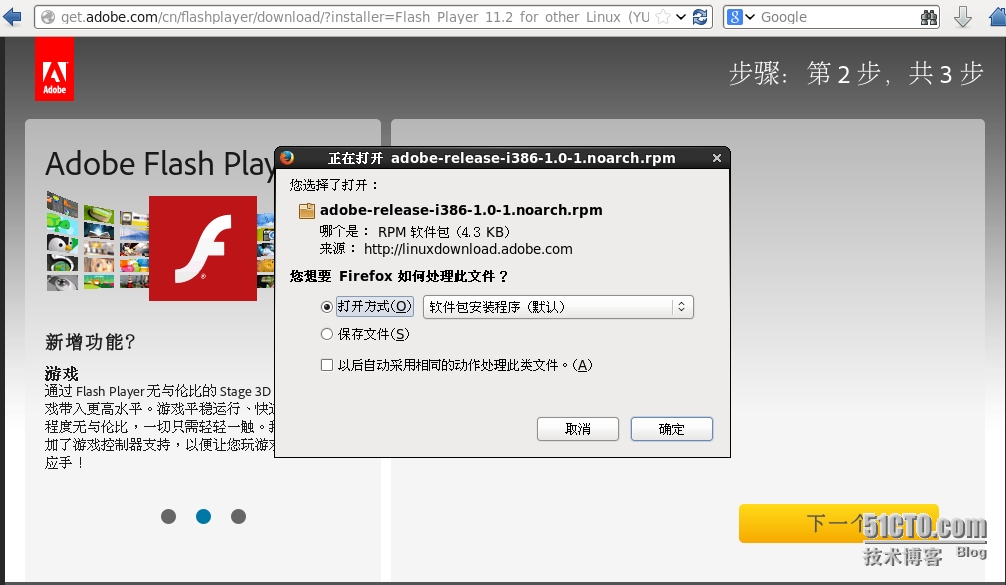The width and height of the screenshot is (1006, 585).
Task: Open the 软件包安装程序 application dropdown
Action: [x=558, y=307]
